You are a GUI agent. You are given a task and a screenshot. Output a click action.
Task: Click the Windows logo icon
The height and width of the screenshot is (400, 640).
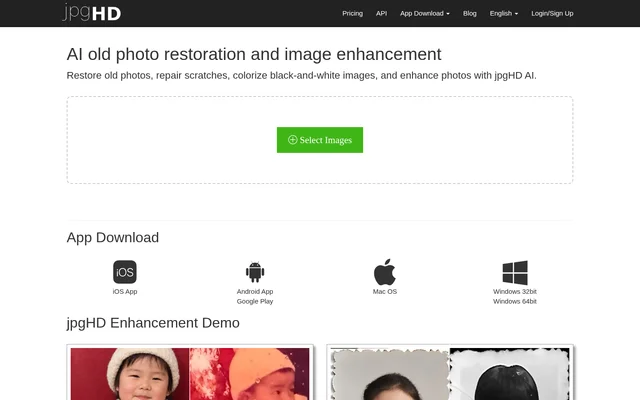click(x=515, y=273)
